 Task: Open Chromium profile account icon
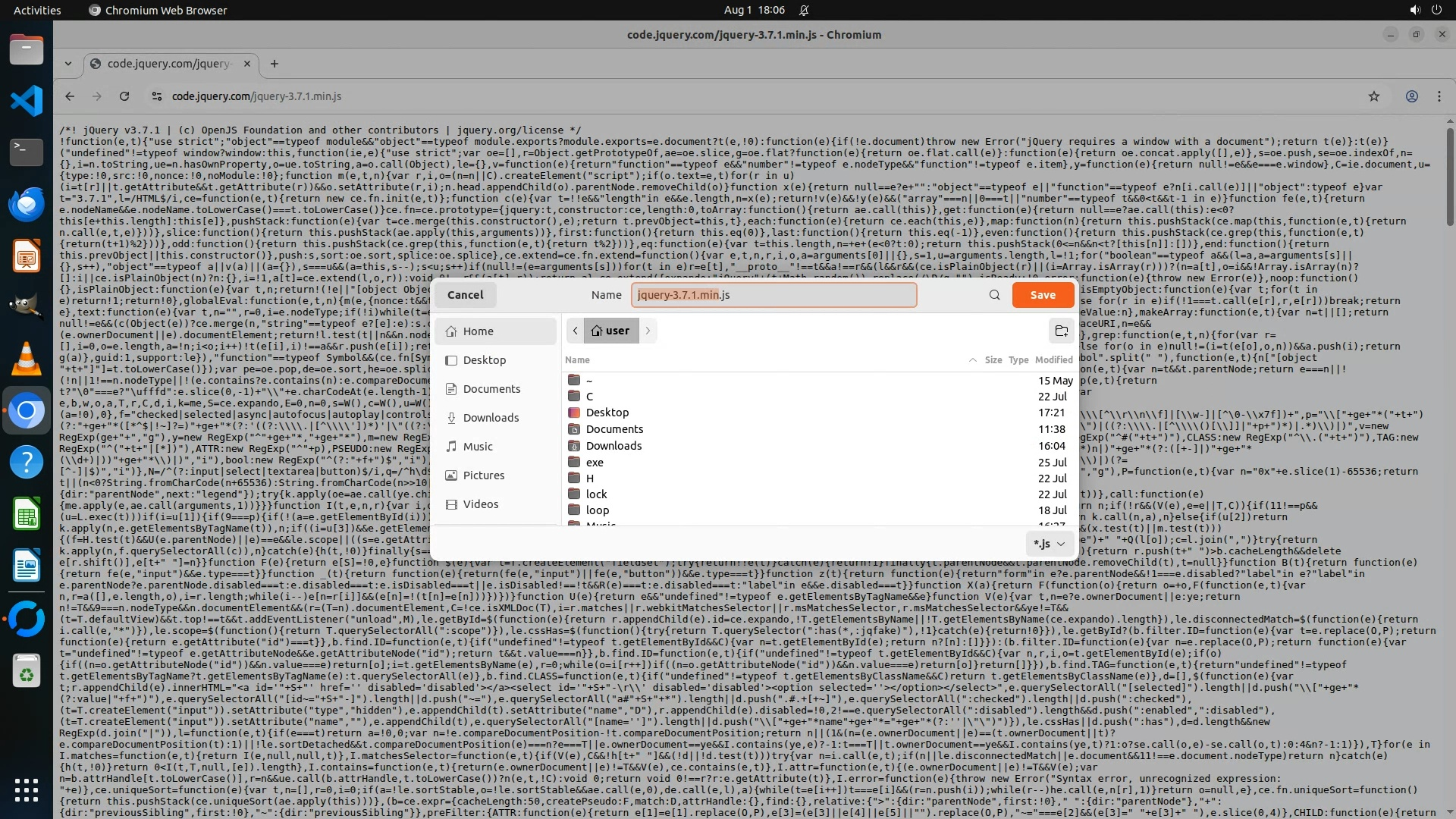[1411, 96]
